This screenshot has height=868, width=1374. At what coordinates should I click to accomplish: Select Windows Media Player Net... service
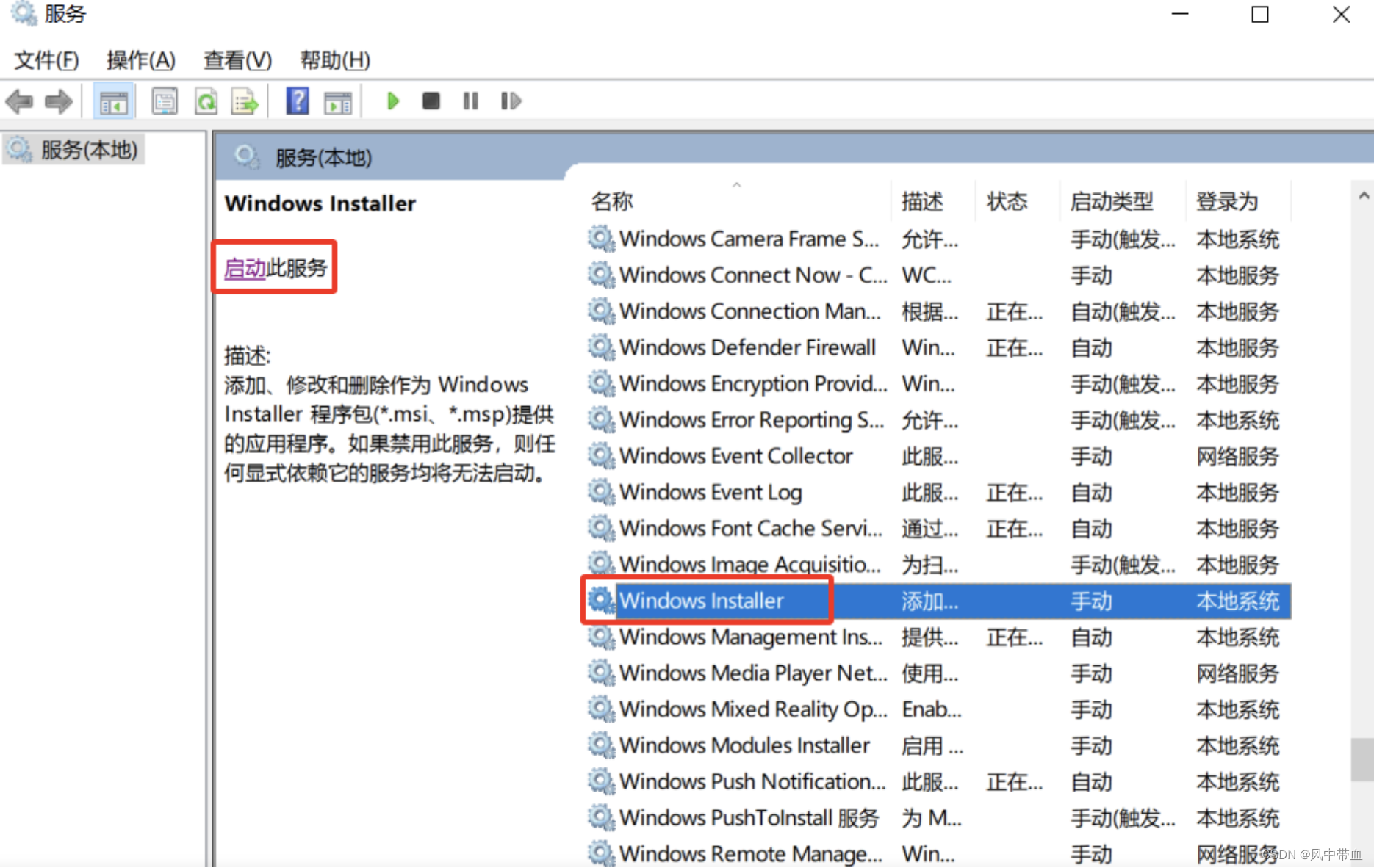(938, 673)
